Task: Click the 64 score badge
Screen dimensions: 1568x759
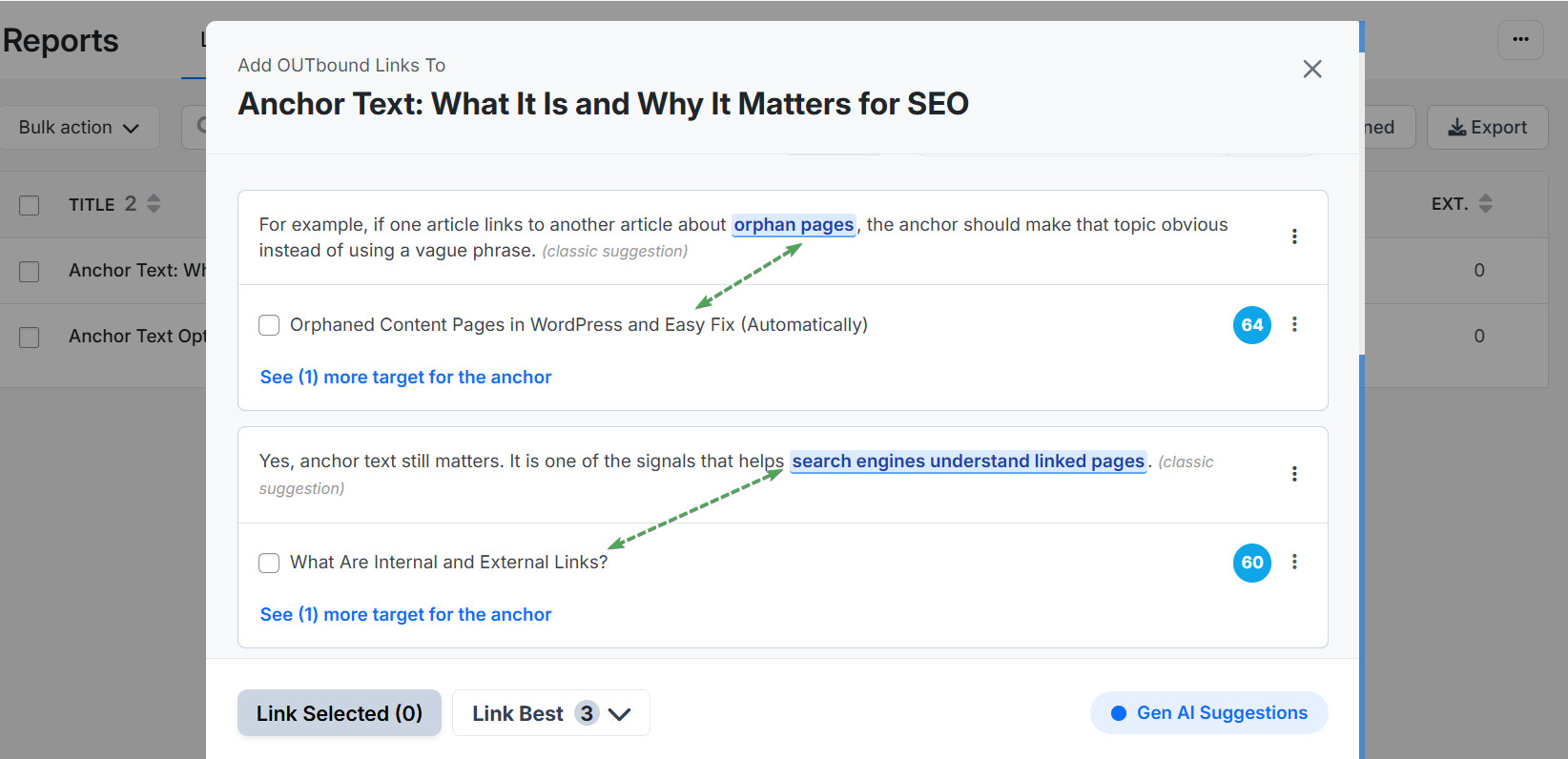Action: coord(1252,325)
